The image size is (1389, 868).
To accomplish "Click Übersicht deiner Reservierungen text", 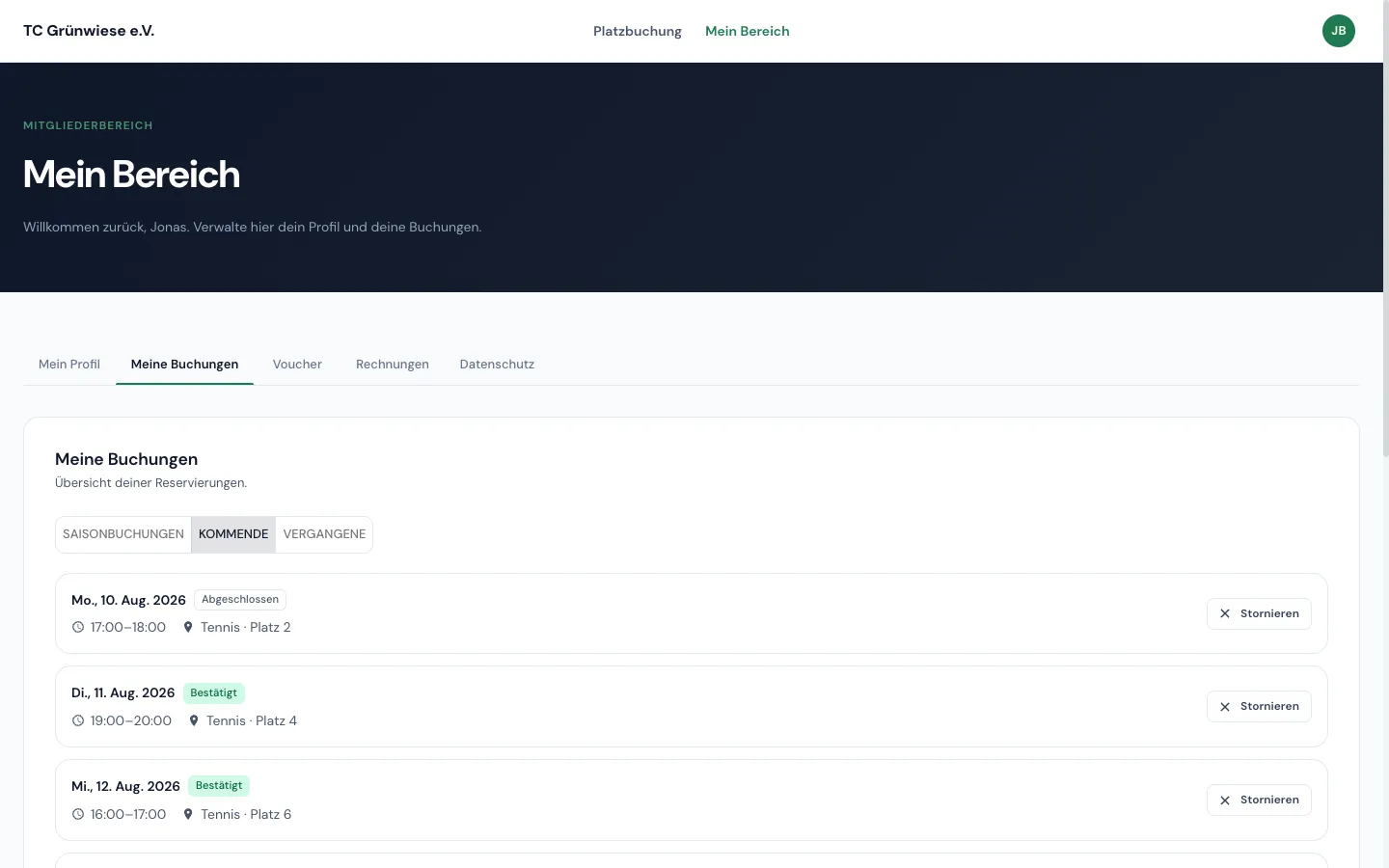I will 151,482.
